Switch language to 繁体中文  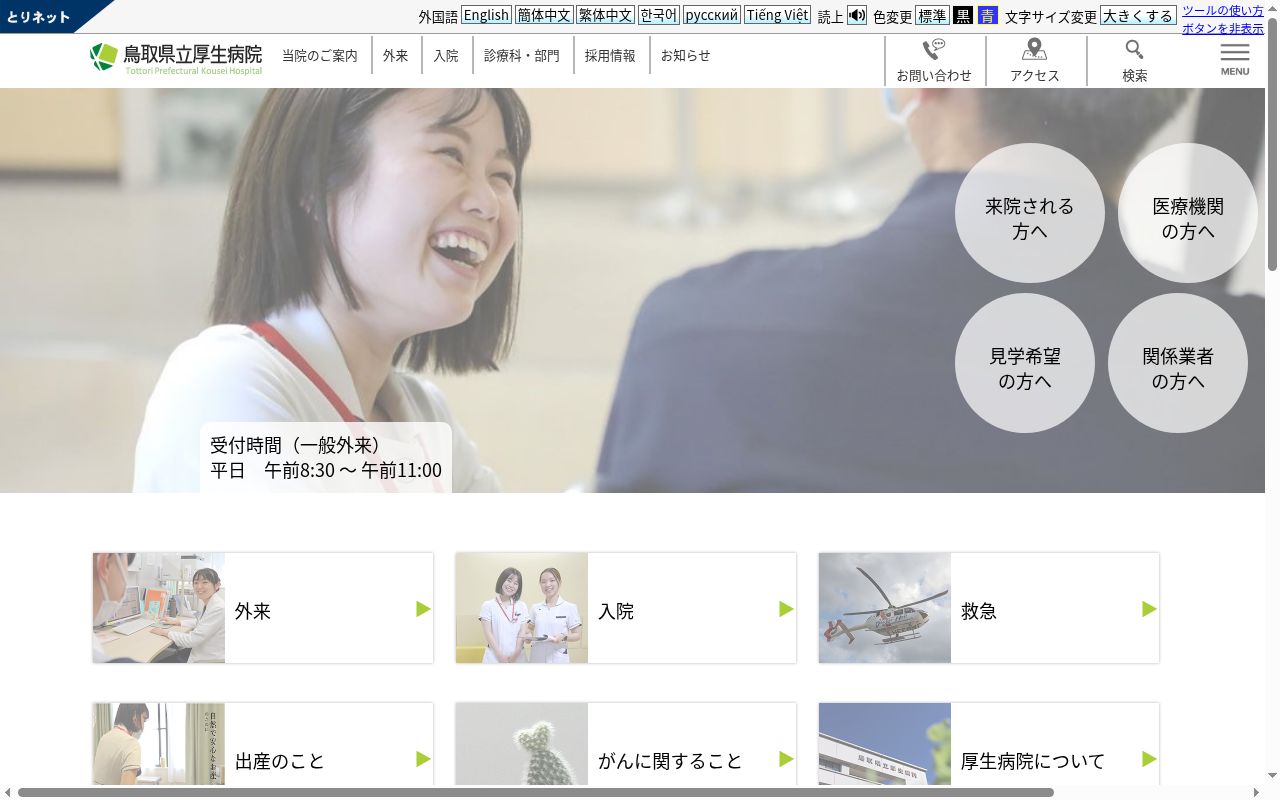coord(605,15)
